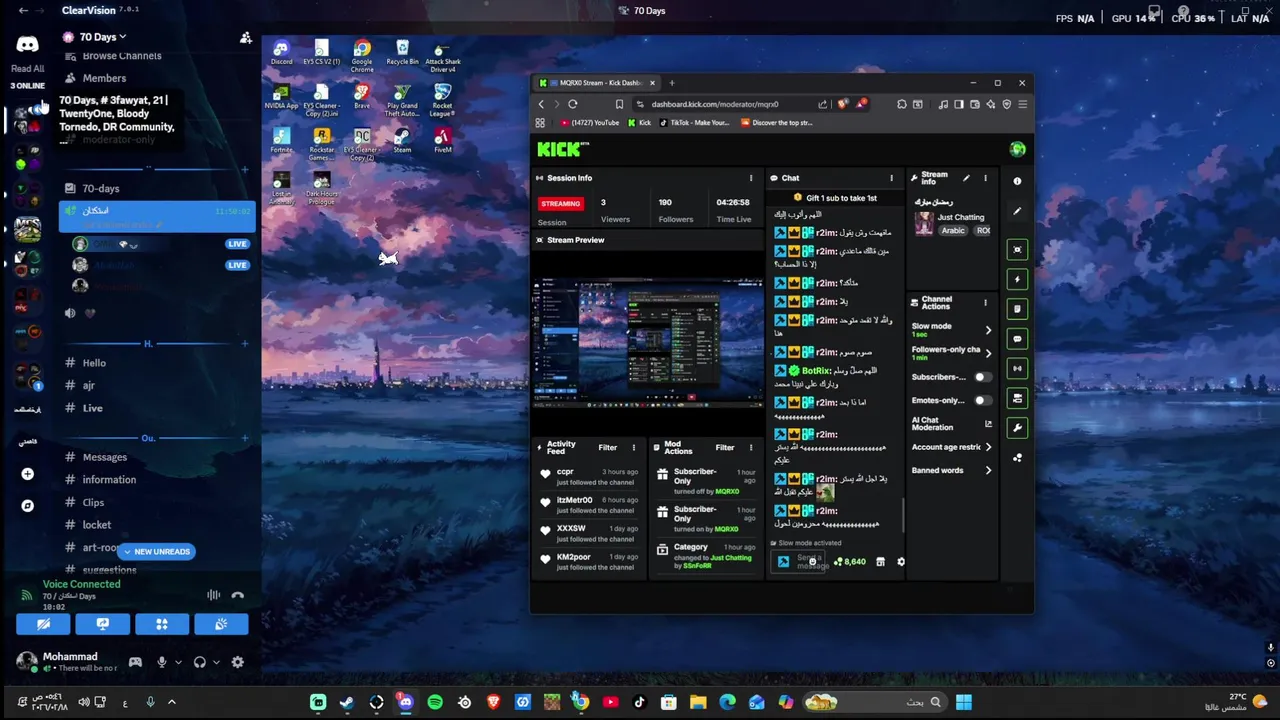This screenshot has height=720, width=1280.
Task: Show hidden system tray icons chevron
Action: pos(171,702)
